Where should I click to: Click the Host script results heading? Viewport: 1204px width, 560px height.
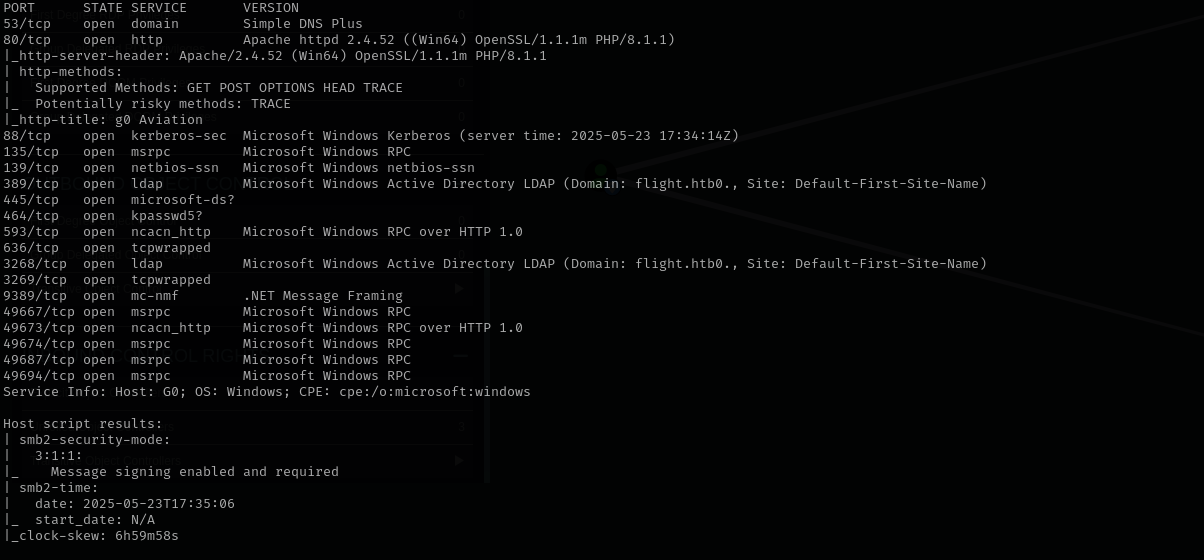(83, 424)
